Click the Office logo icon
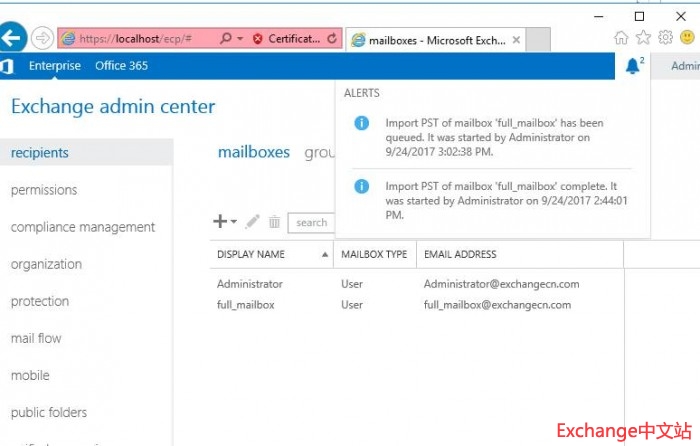 [7, 66]
